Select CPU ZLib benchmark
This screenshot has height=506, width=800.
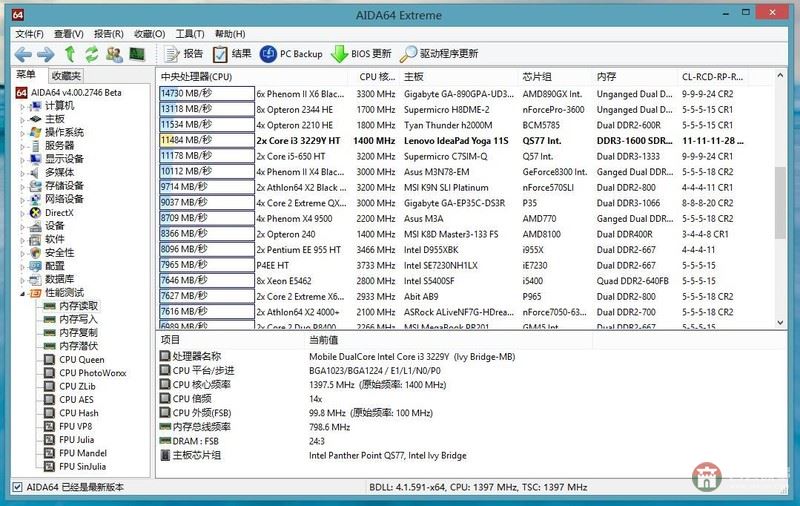point(77,386)
